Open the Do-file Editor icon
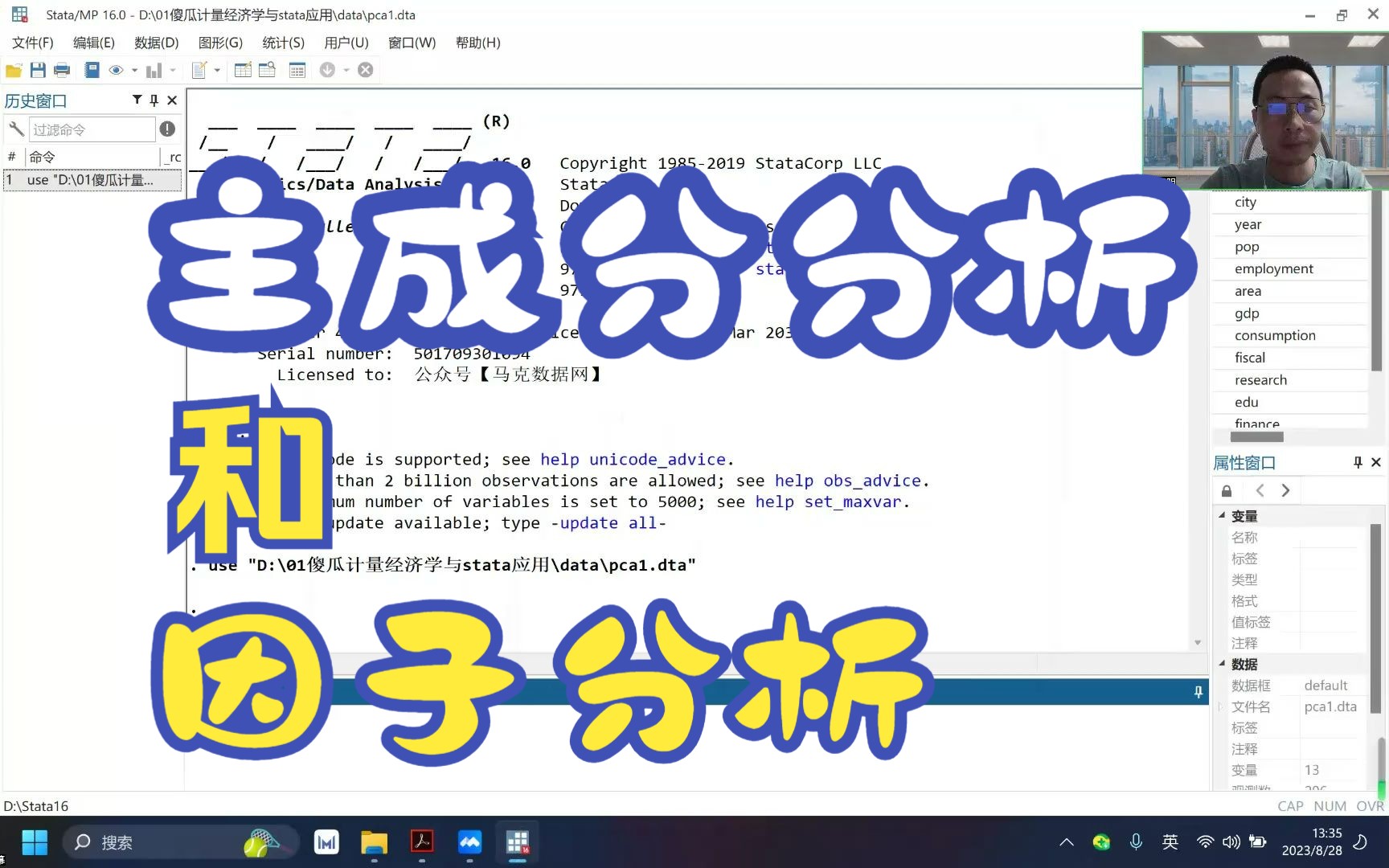Viewport: 1389px width, 868px height. coord(199,70)
